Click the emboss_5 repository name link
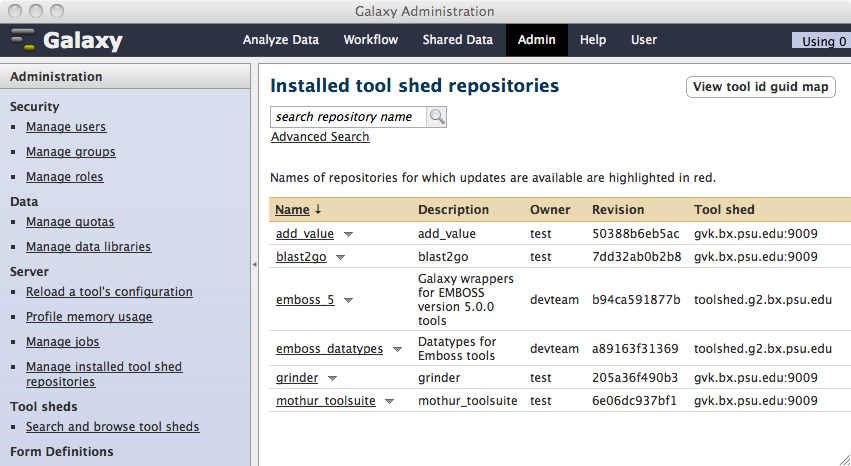Image resolution: width=851 pixels, height=466 pixels. tap(305, 299)
